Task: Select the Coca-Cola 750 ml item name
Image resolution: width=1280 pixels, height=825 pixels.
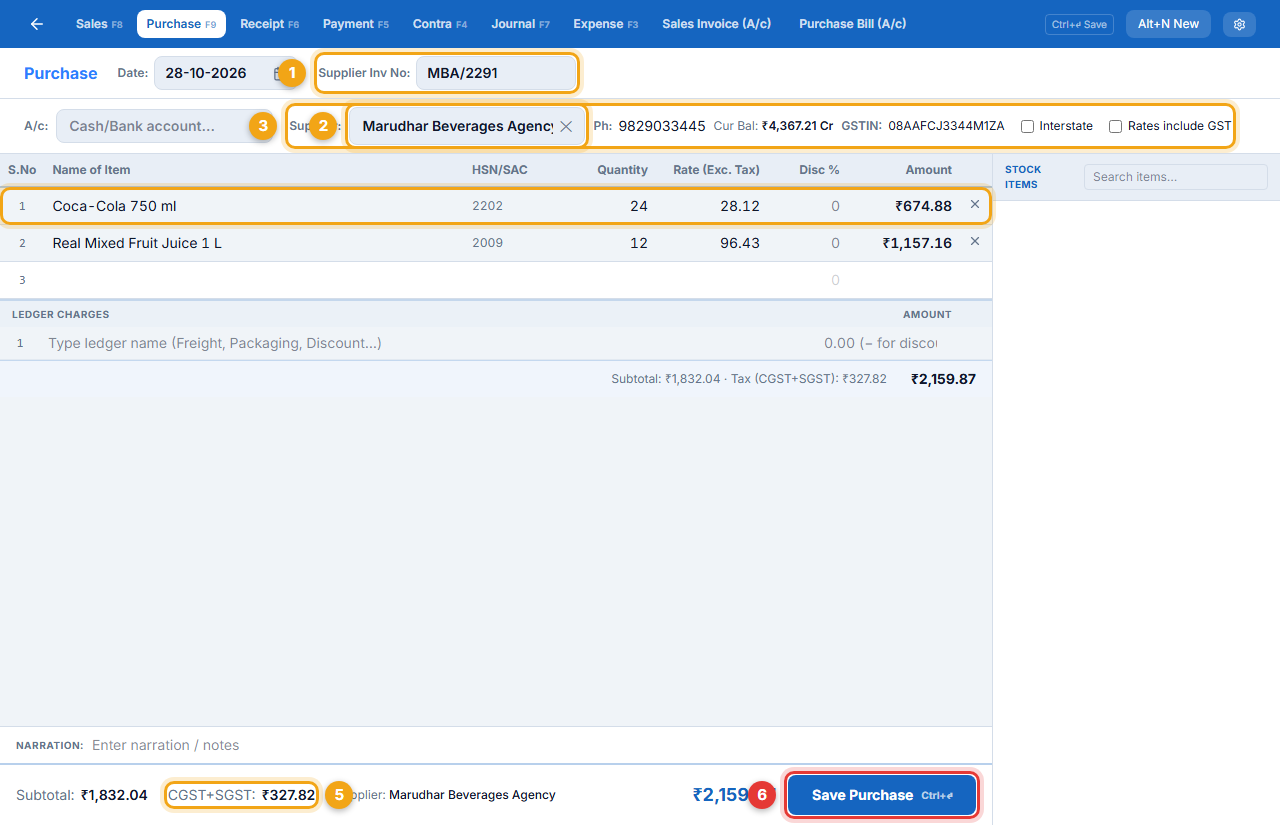Action: [115, 206]
